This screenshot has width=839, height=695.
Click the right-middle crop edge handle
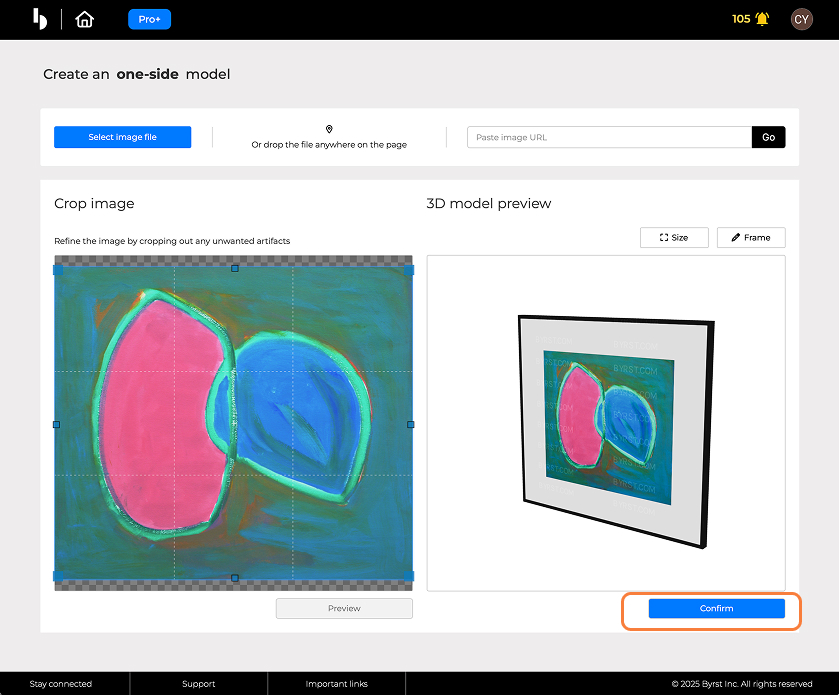pyautogui.click(x=410, y=424)
